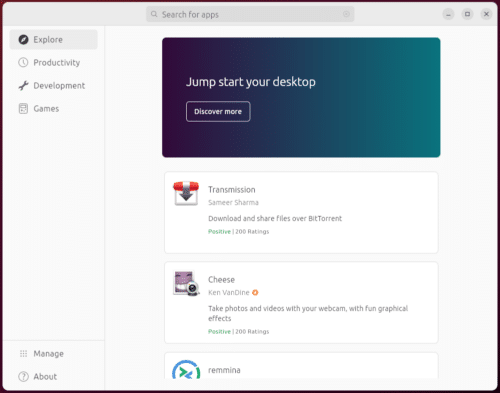Viewport: 500px width, 393px height.
Task: Click the verified badge next to Ken VanDine
Action: [x=255, y=293]
